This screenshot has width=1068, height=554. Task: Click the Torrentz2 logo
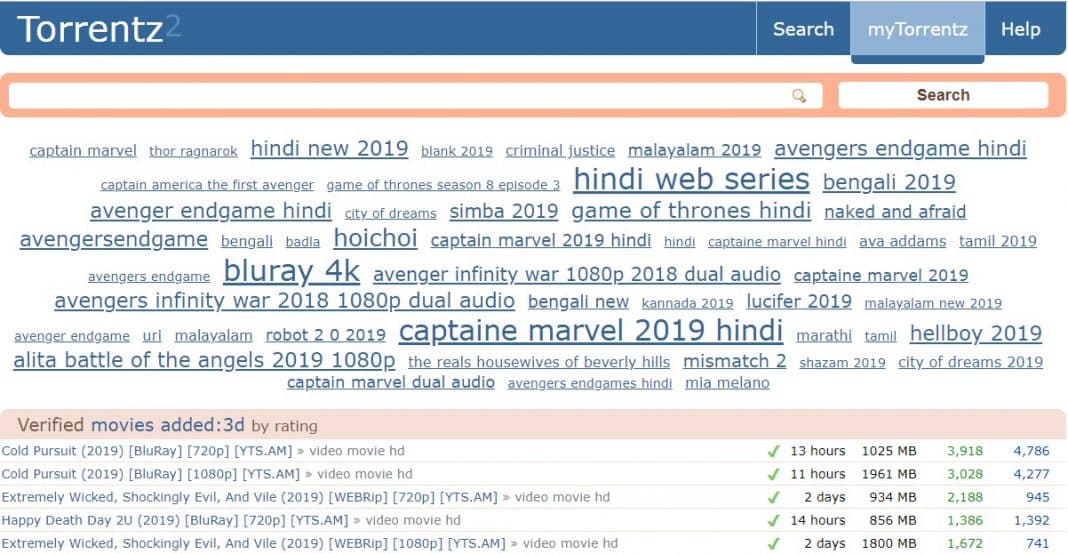[98, 29]
